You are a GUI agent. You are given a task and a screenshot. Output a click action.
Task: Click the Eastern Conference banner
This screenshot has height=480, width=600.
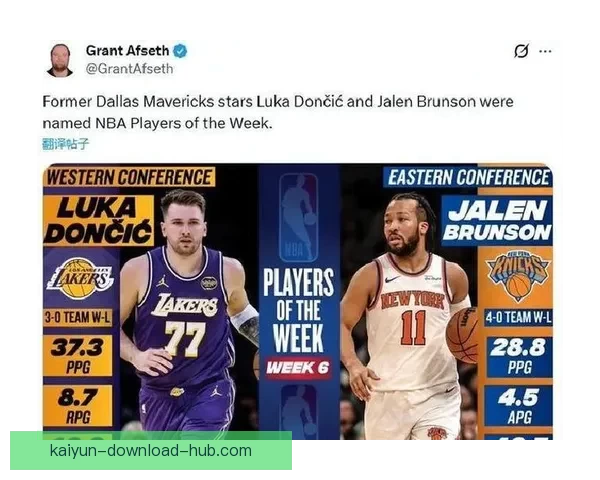click(x=468, y=178)
